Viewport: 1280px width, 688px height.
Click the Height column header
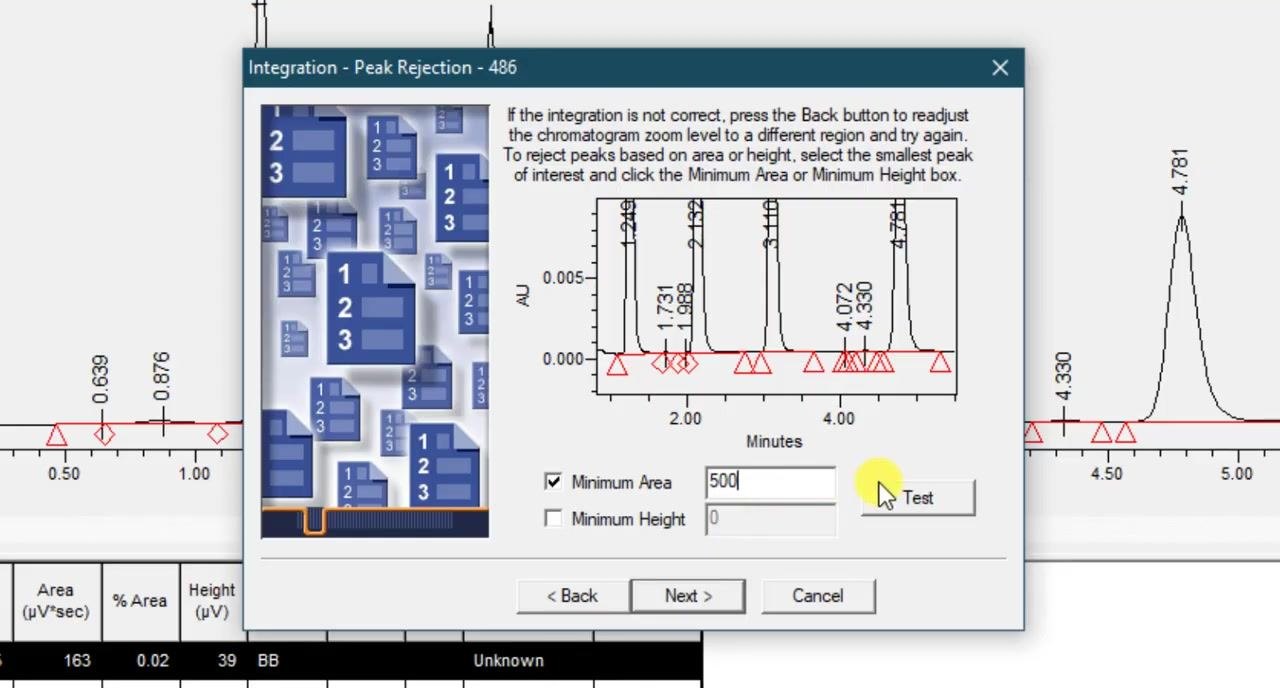point(211,601)
